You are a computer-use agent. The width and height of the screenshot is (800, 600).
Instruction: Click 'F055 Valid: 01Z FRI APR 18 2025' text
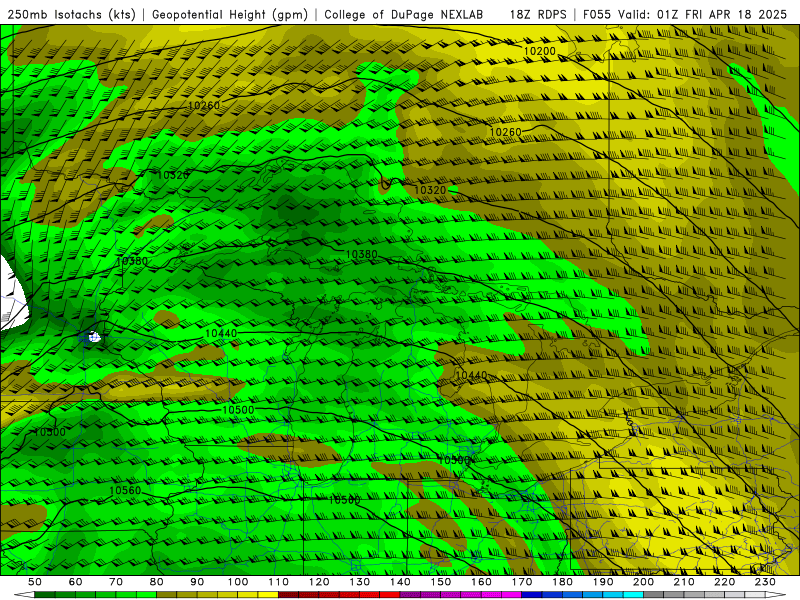pos(685,14)
